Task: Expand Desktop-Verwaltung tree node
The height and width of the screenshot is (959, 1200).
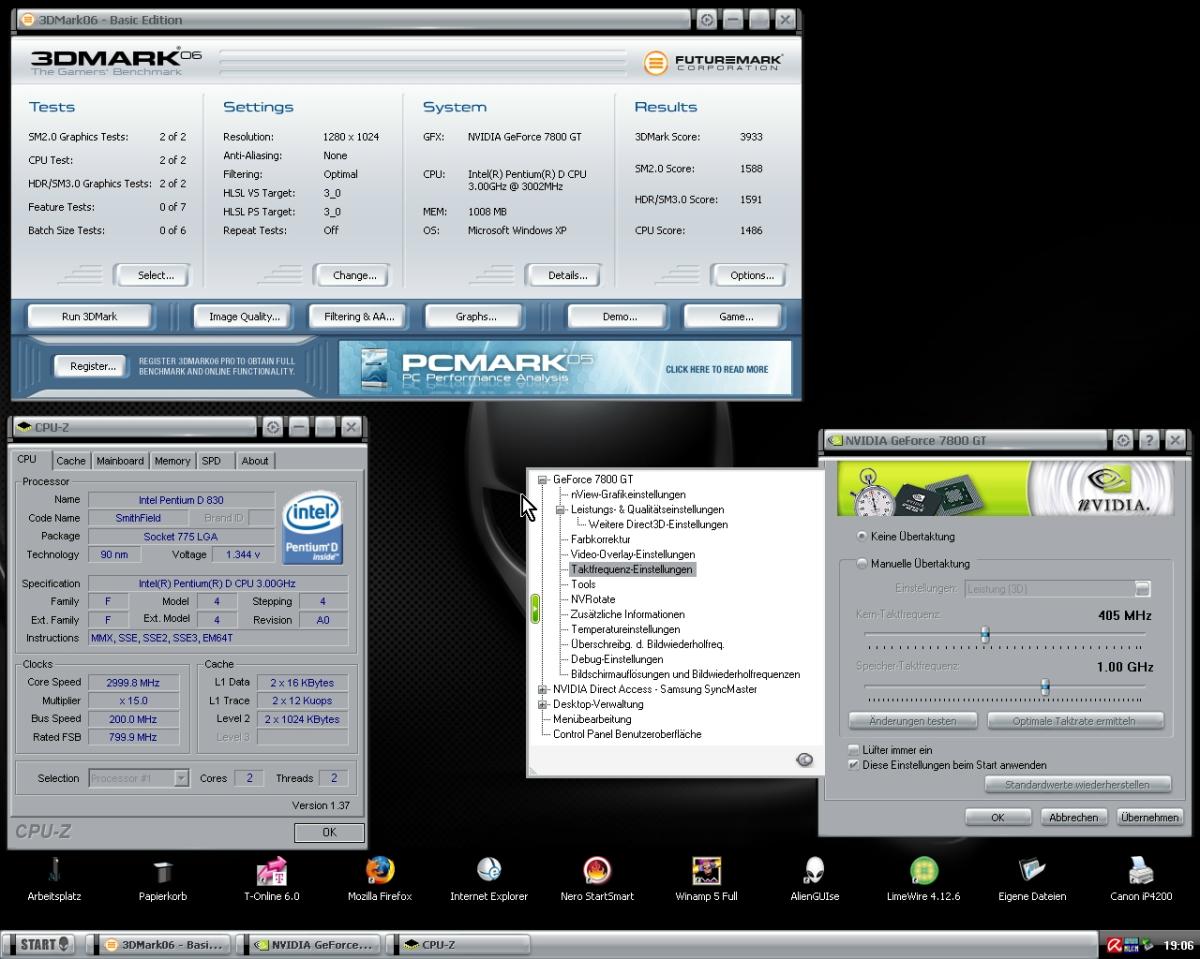Action: pyautogui.click(x=543, y=704)
